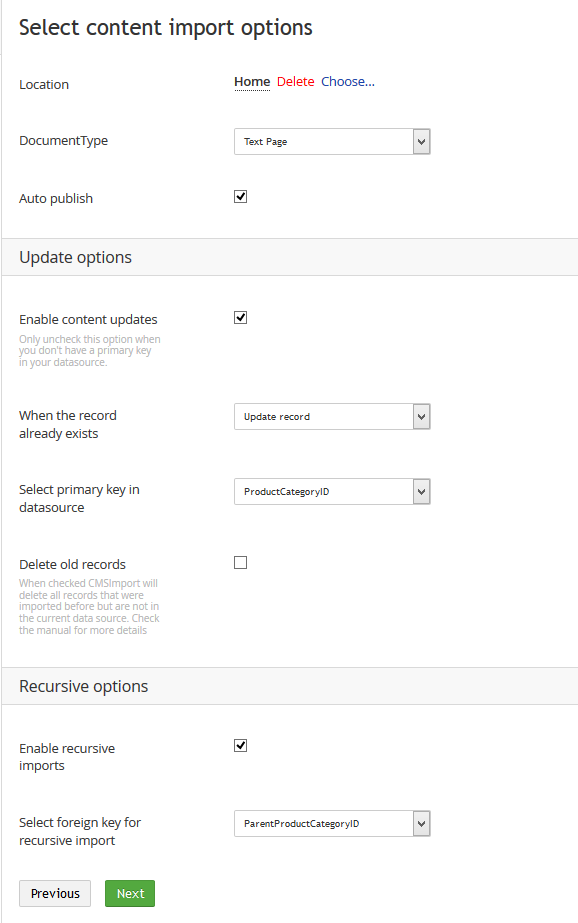Viewport: 578px width, 923px height.
Task: Disable Enable recursive imports checkbox
Action: [x=240, y=746]
